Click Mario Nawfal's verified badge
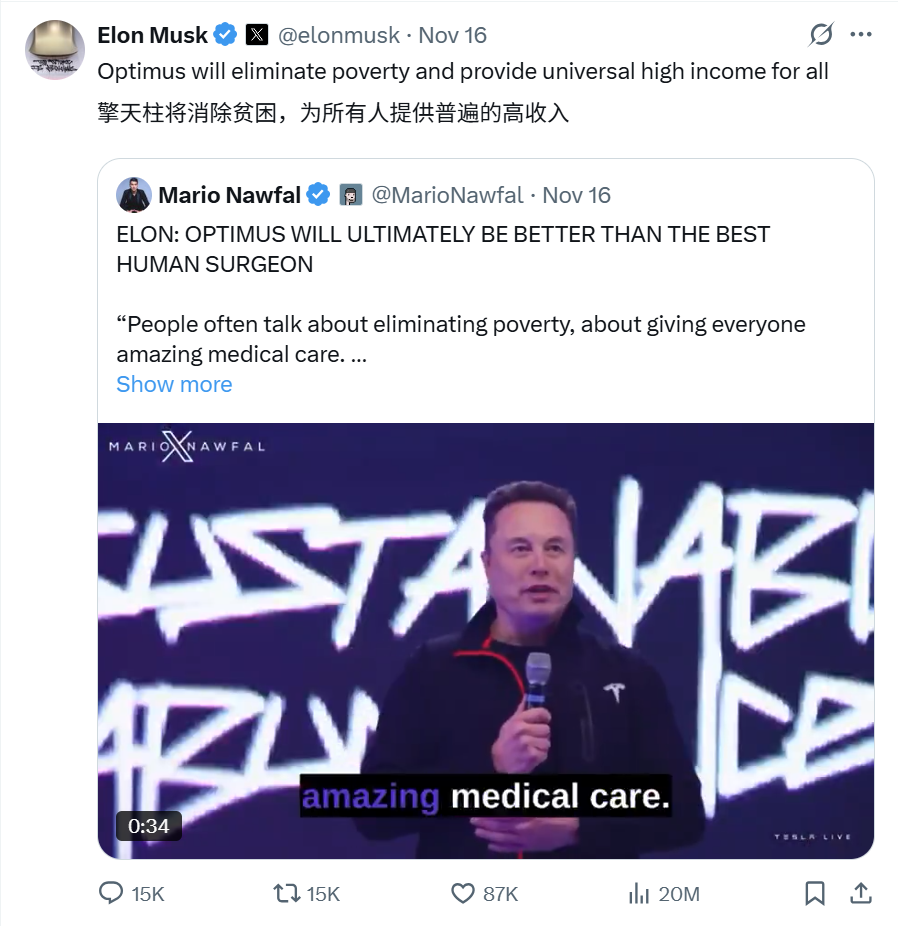 click(318, 195)
